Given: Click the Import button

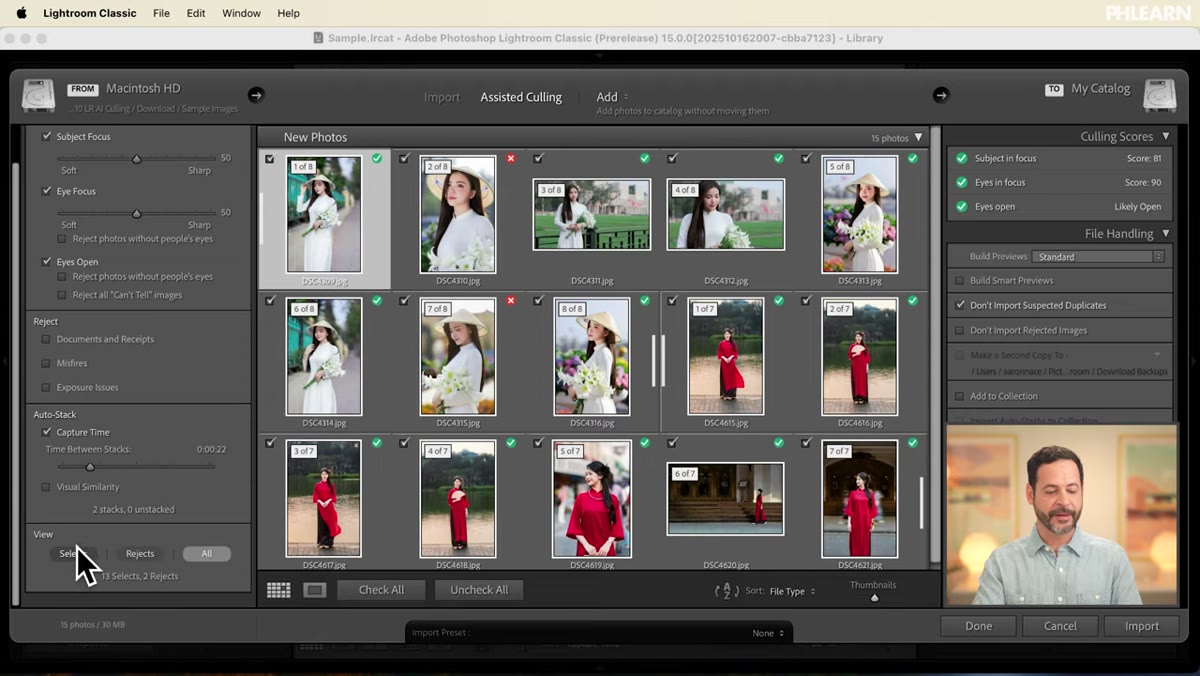Looking at the screenshot, I should (x=1142, y=626).
